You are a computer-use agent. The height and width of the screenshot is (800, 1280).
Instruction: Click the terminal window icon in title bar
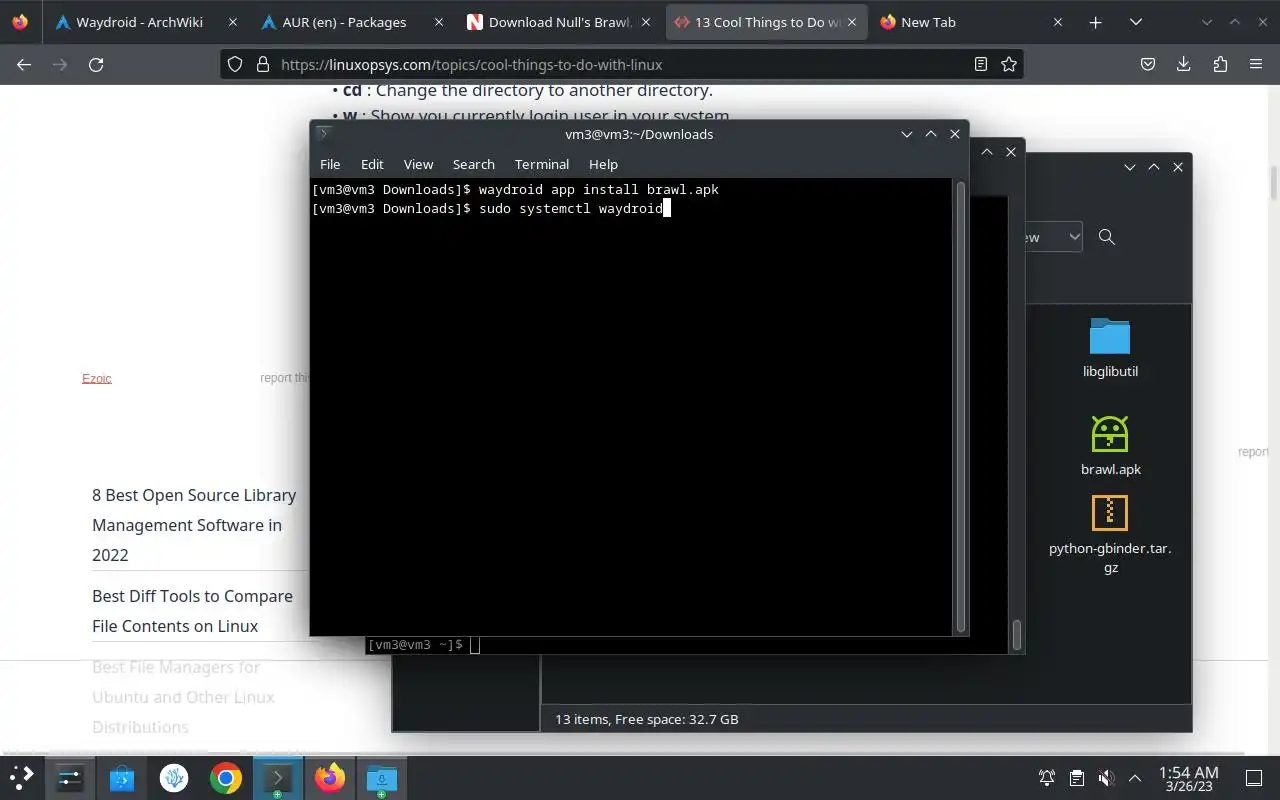323,133
